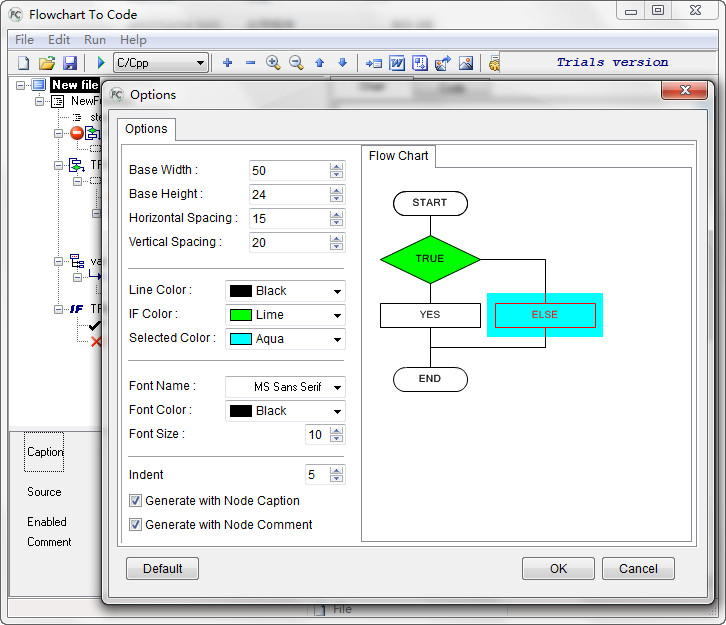Viewport: 726px width, 625px height.
Task: Open the IF Color Lime dropdown
Action: [x=337, y=315]
